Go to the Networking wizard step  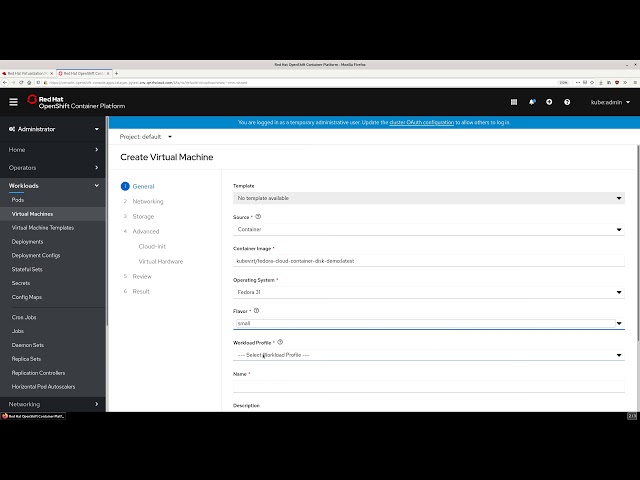[x=148, y=202]
